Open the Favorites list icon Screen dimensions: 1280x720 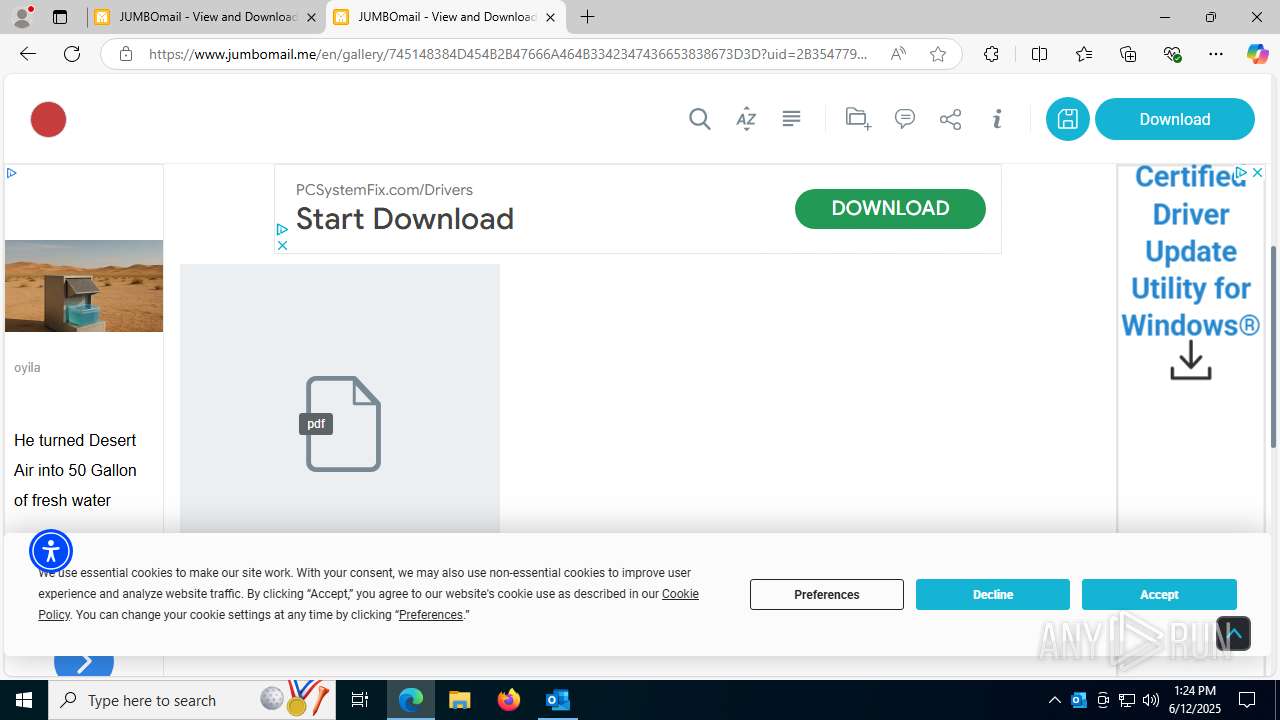1084,54
